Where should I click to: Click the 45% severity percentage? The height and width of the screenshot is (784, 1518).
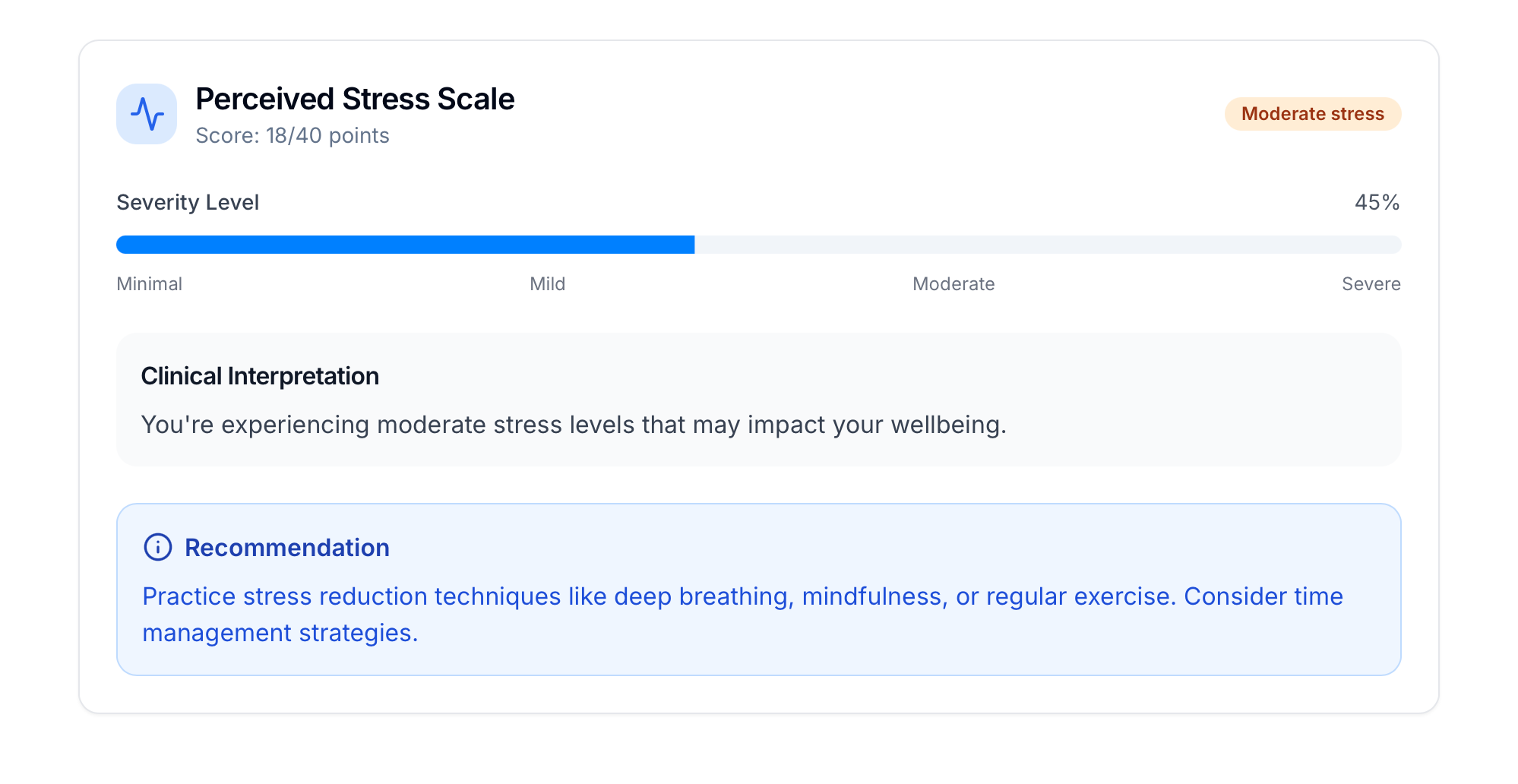[1377, 203]
